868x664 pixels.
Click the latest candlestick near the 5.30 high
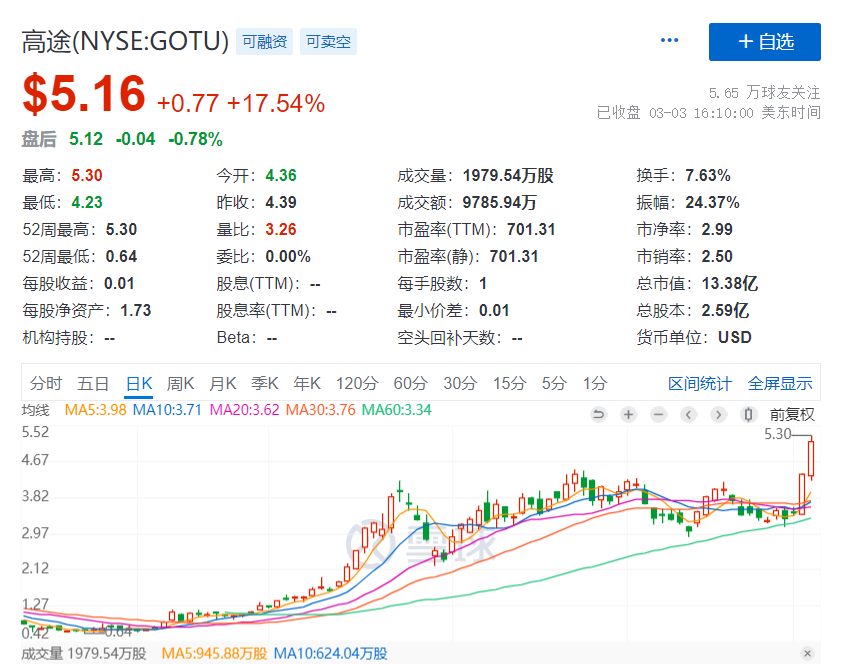tap(811, 458)
